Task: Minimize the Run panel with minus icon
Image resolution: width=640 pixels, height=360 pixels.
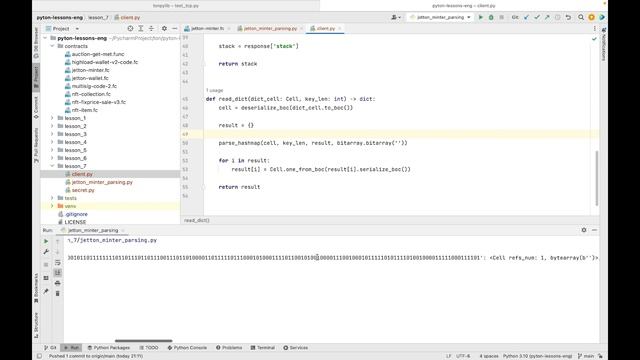Action: click(594, 230)
